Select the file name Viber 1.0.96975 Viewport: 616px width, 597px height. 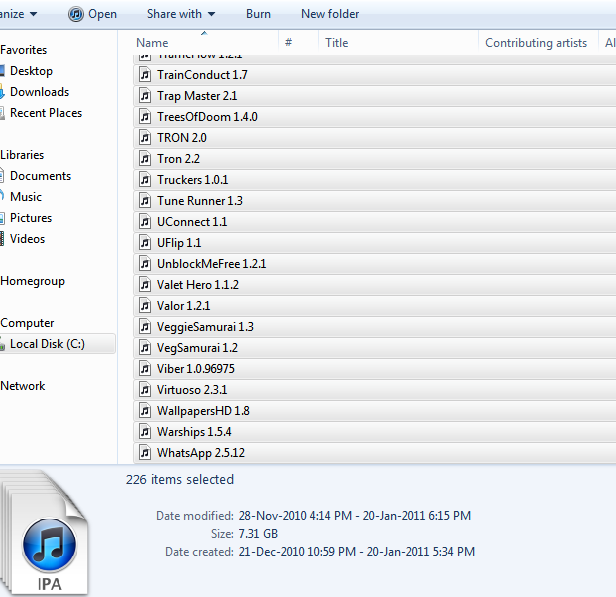(x=196, y=369)
